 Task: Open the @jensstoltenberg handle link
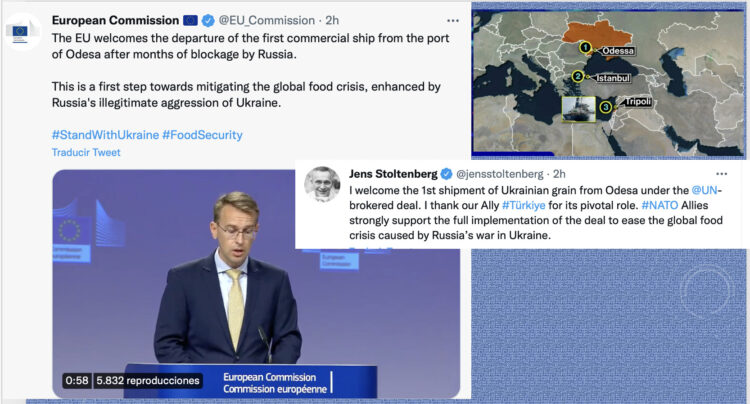503,174
